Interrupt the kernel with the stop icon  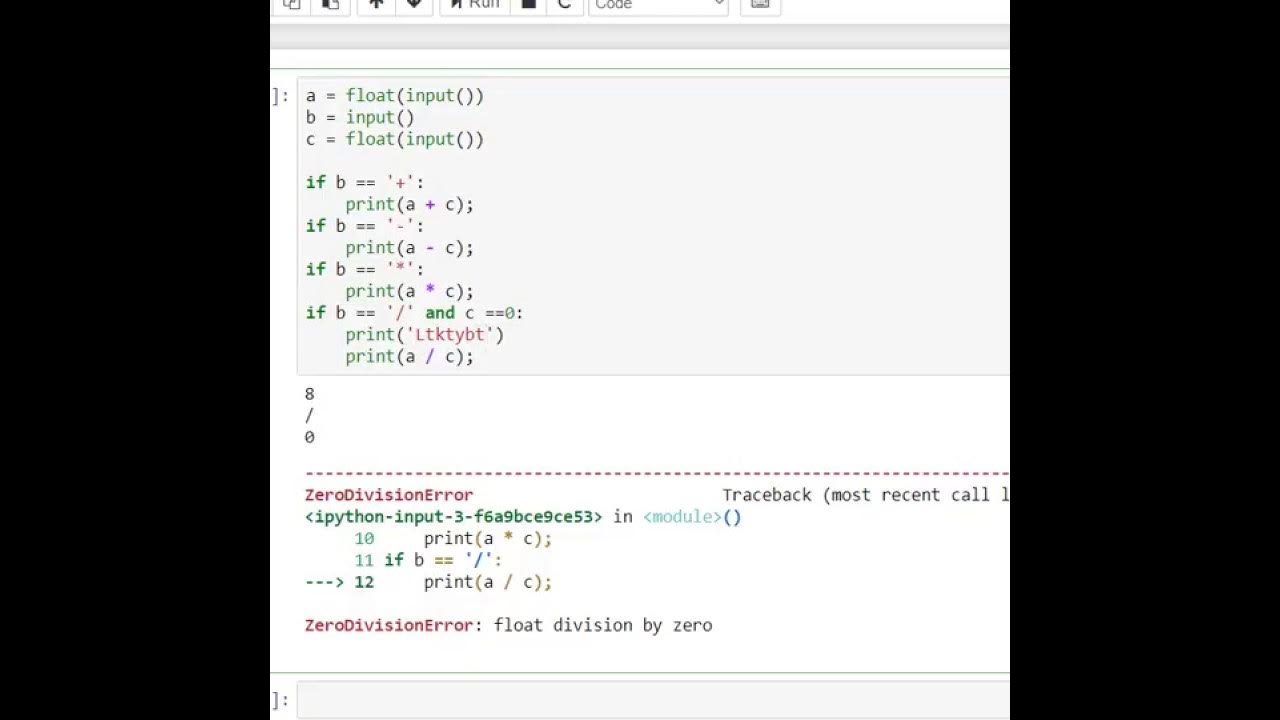point(529,4)
